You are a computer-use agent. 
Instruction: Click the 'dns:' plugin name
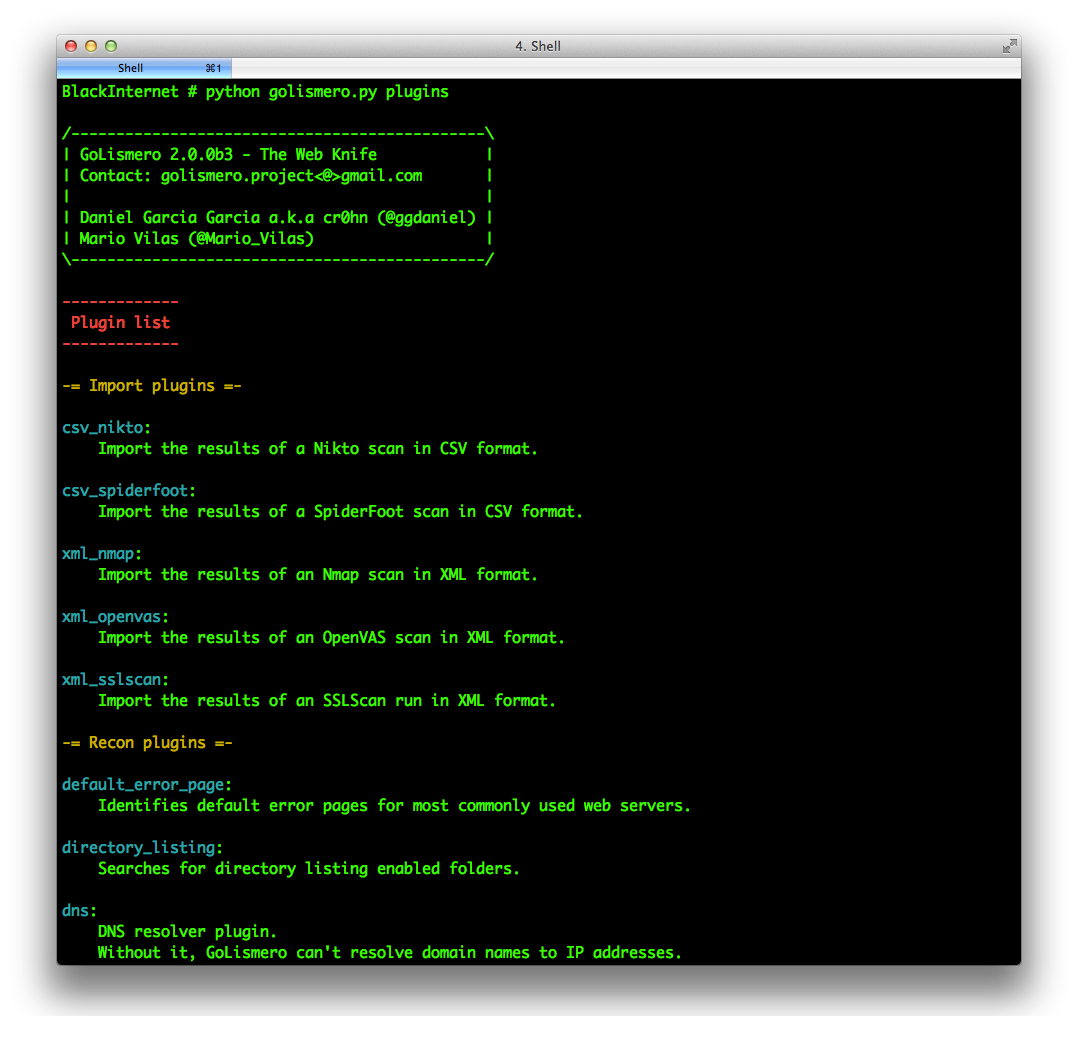click(80, 911)
